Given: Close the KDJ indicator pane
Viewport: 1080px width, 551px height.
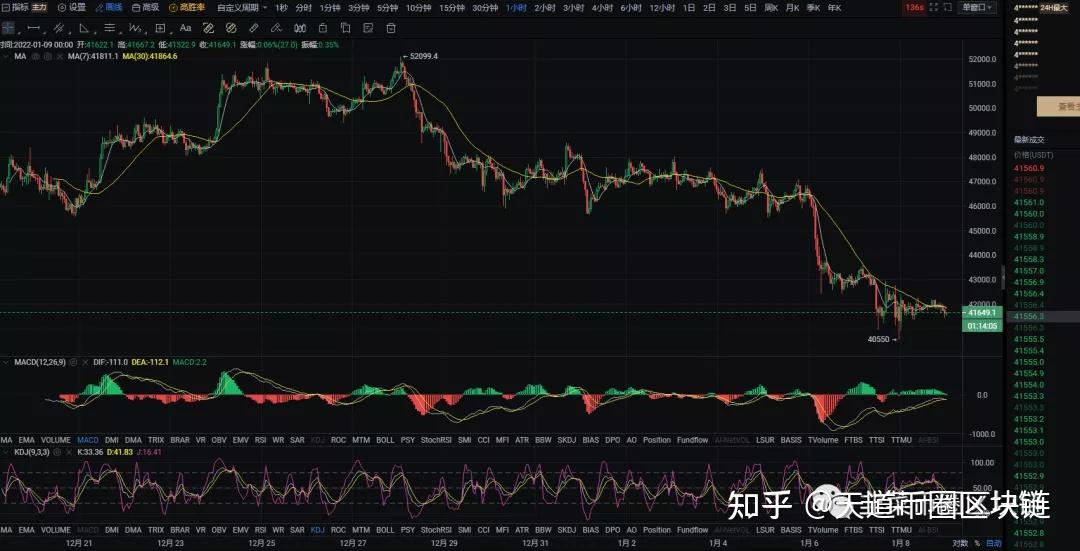Looking at the screenshot, I should click(x=68, y=452).
